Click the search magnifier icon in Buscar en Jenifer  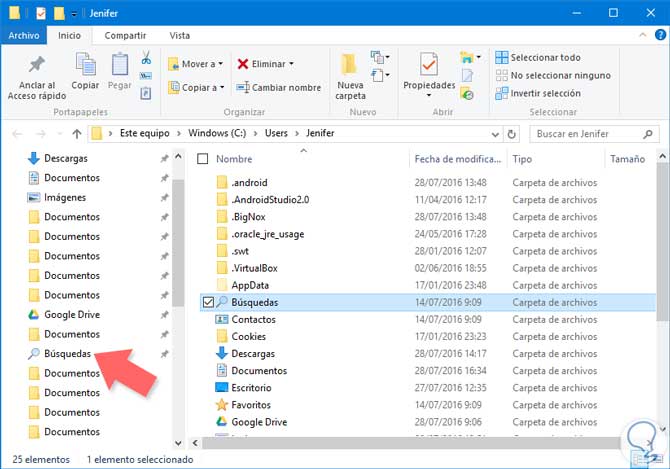click(x=648, y=134)
